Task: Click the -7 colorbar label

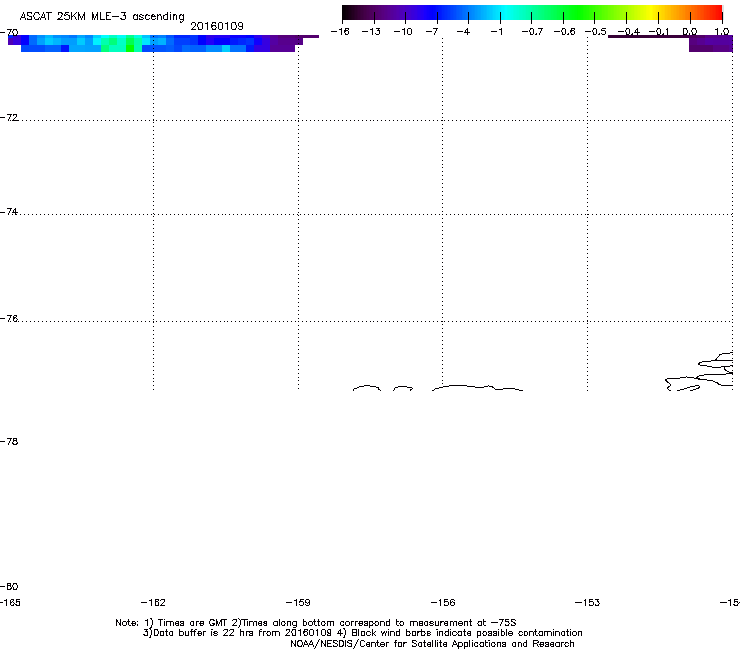Action: point(432,32)
